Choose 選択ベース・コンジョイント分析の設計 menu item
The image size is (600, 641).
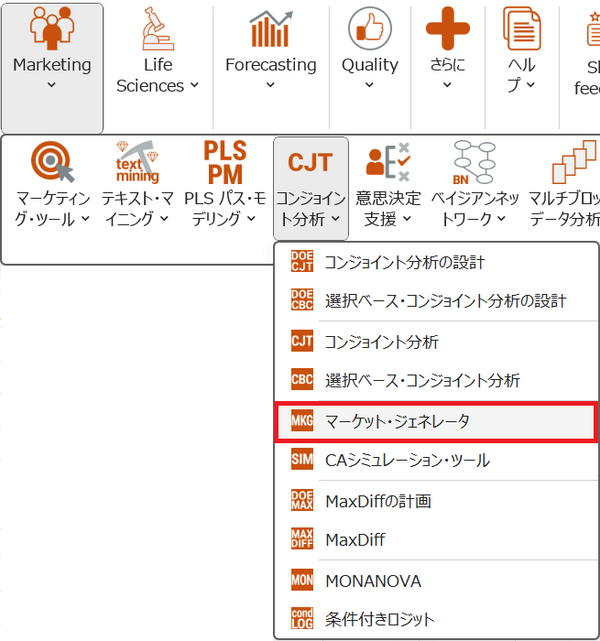point(445,301)
